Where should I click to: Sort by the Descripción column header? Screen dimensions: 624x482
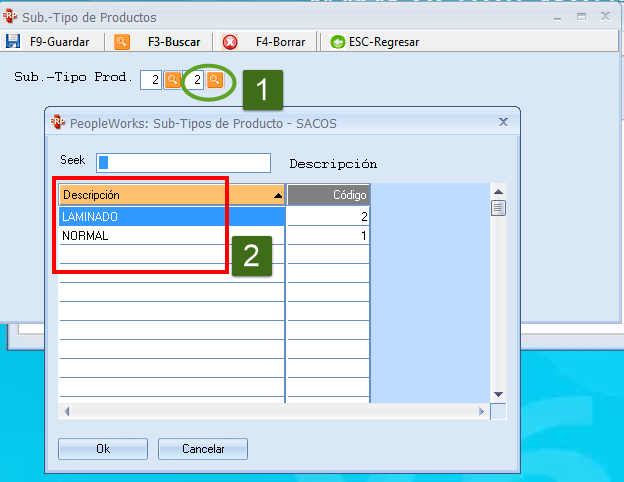(x=172, y=195)
